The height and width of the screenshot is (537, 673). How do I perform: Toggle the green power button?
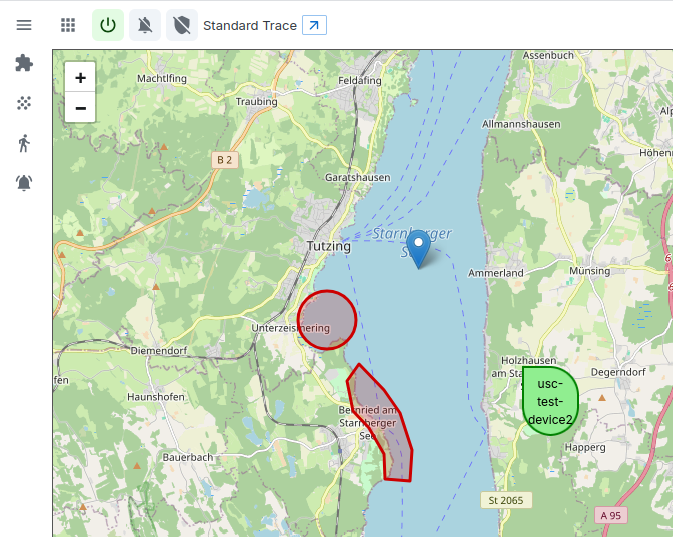coord(108,25)
